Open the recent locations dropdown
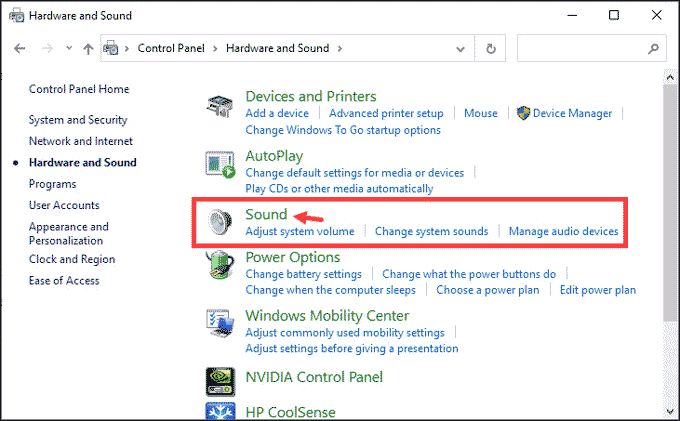The height and width of the screenshot is (421, 680). point(69,48)
